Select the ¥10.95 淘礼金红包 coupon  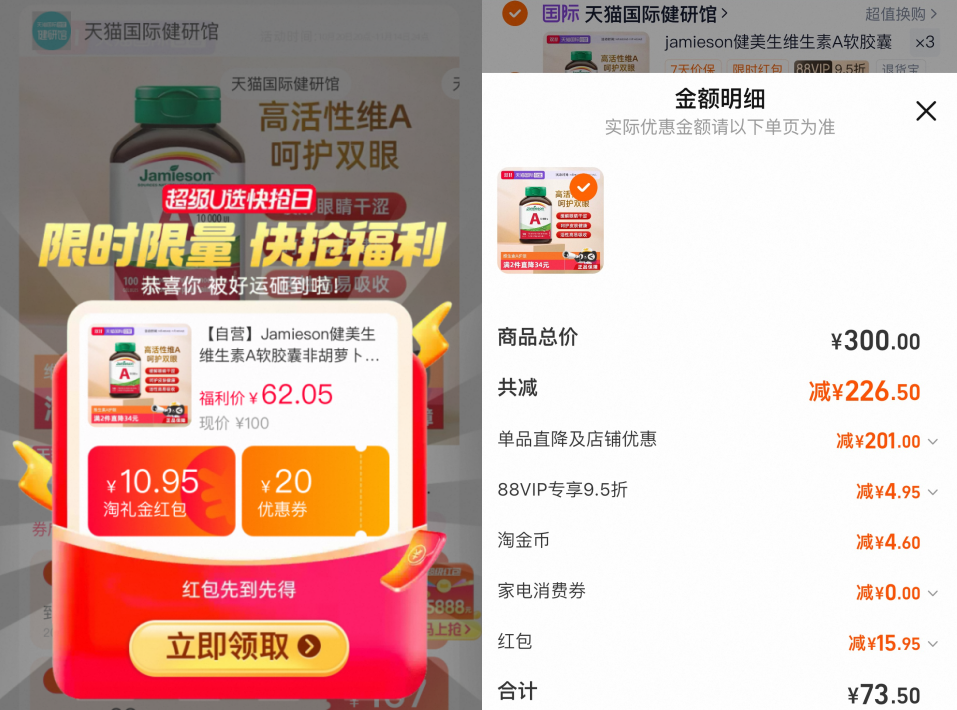(162, 491)
